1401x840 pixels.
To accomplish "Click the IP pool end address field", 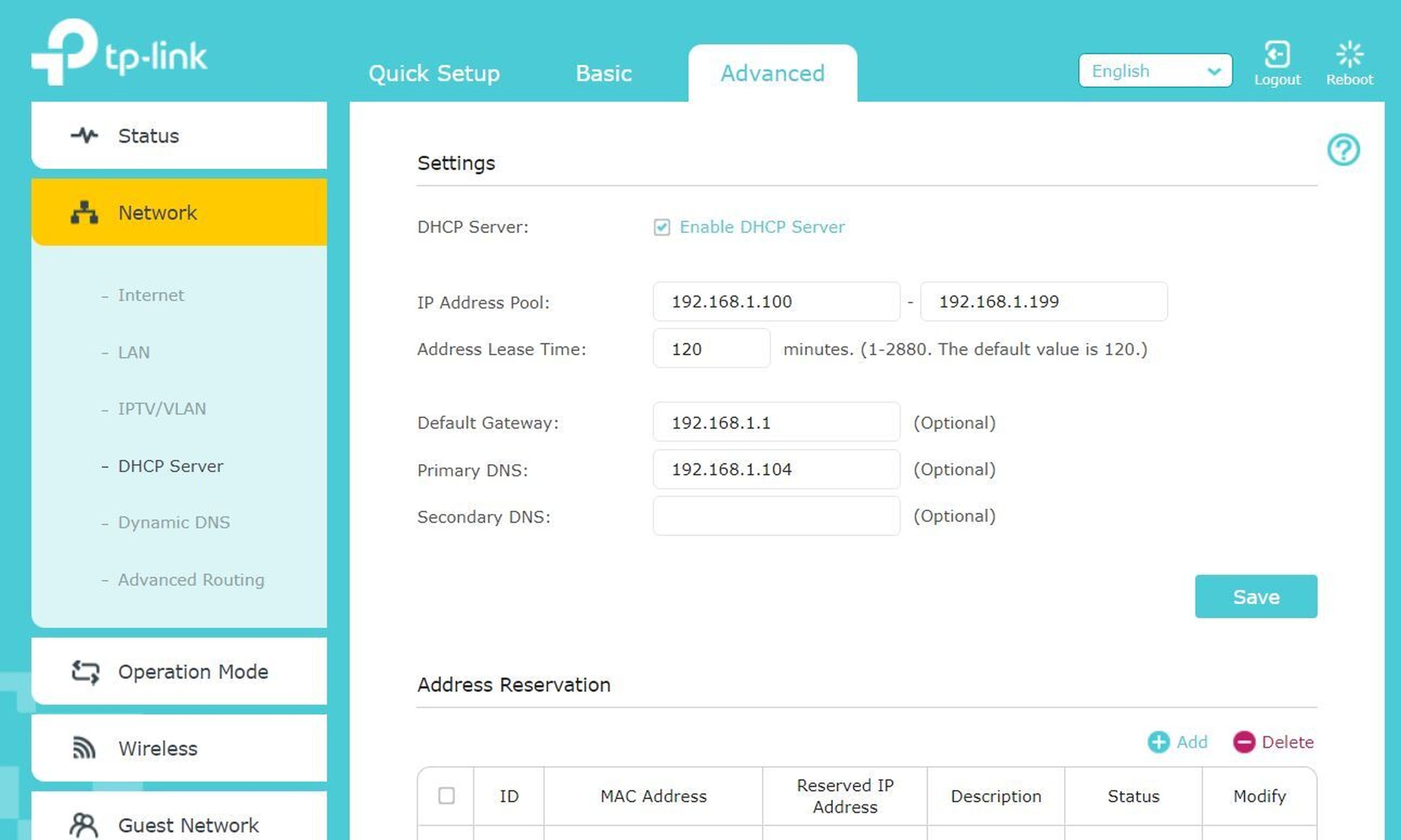I will 1044,302.
